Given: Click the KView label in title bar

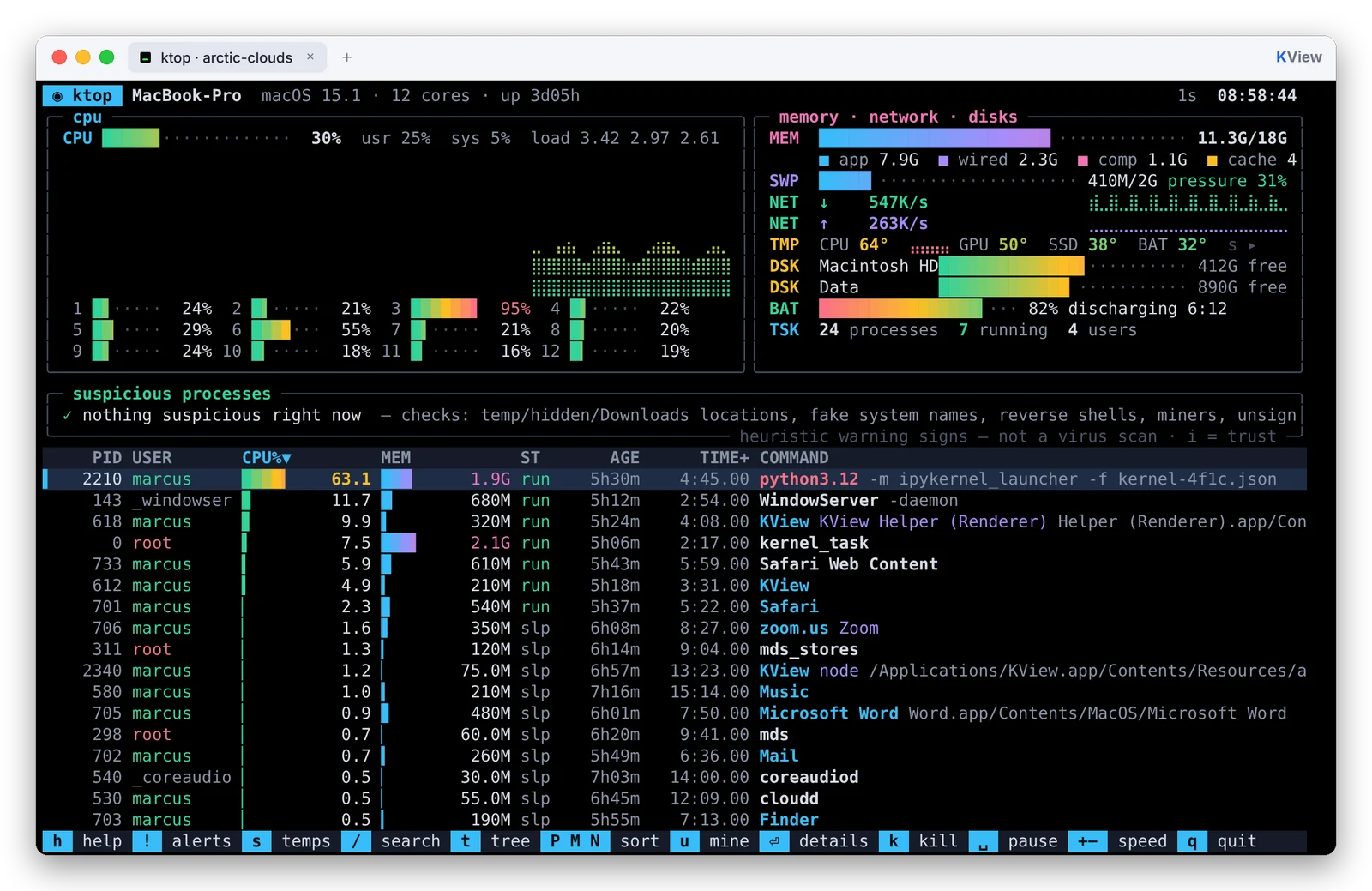Looking at the screenshot, I should (1298, 57).
